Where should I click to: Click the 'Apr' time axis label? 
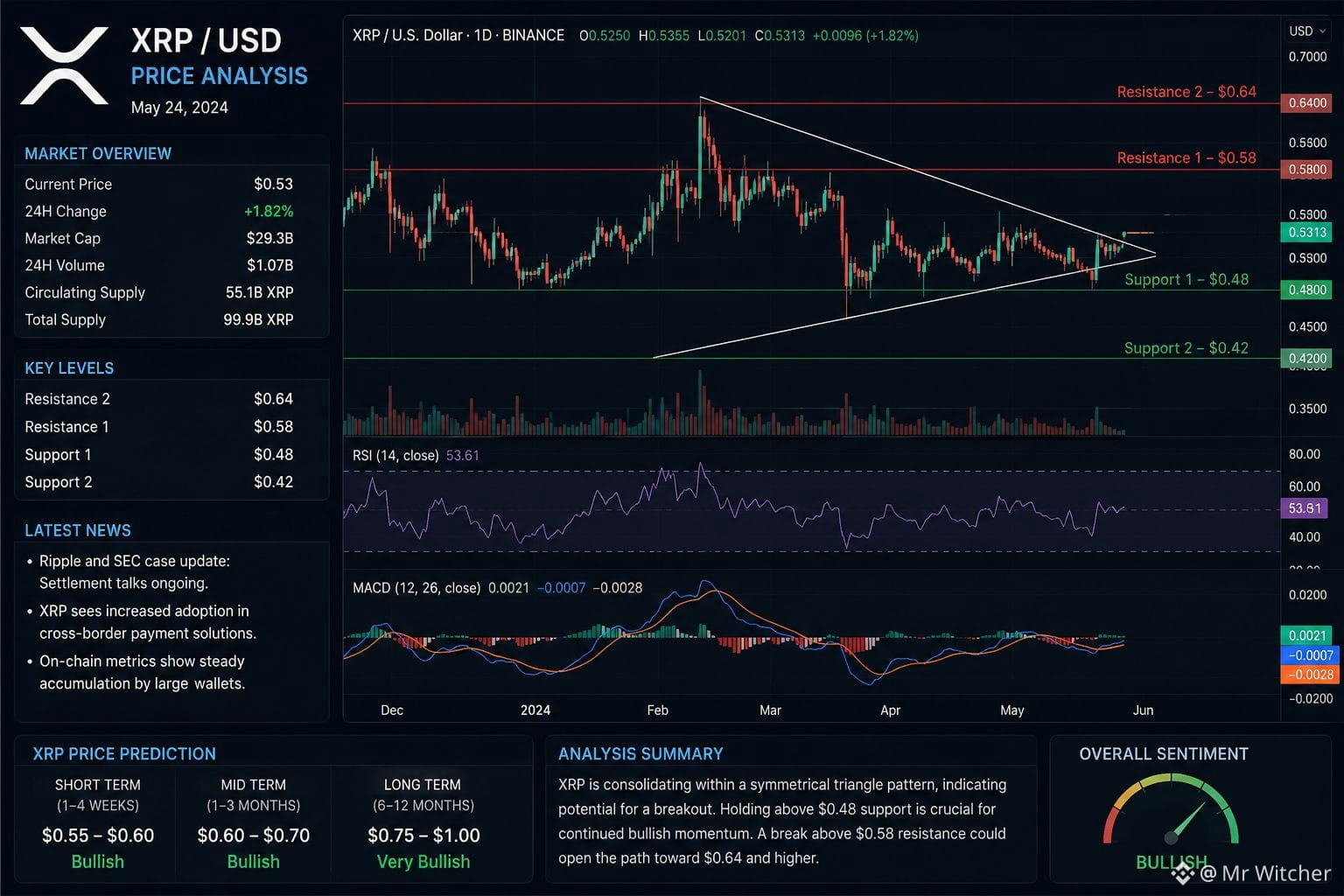(891, 710)
